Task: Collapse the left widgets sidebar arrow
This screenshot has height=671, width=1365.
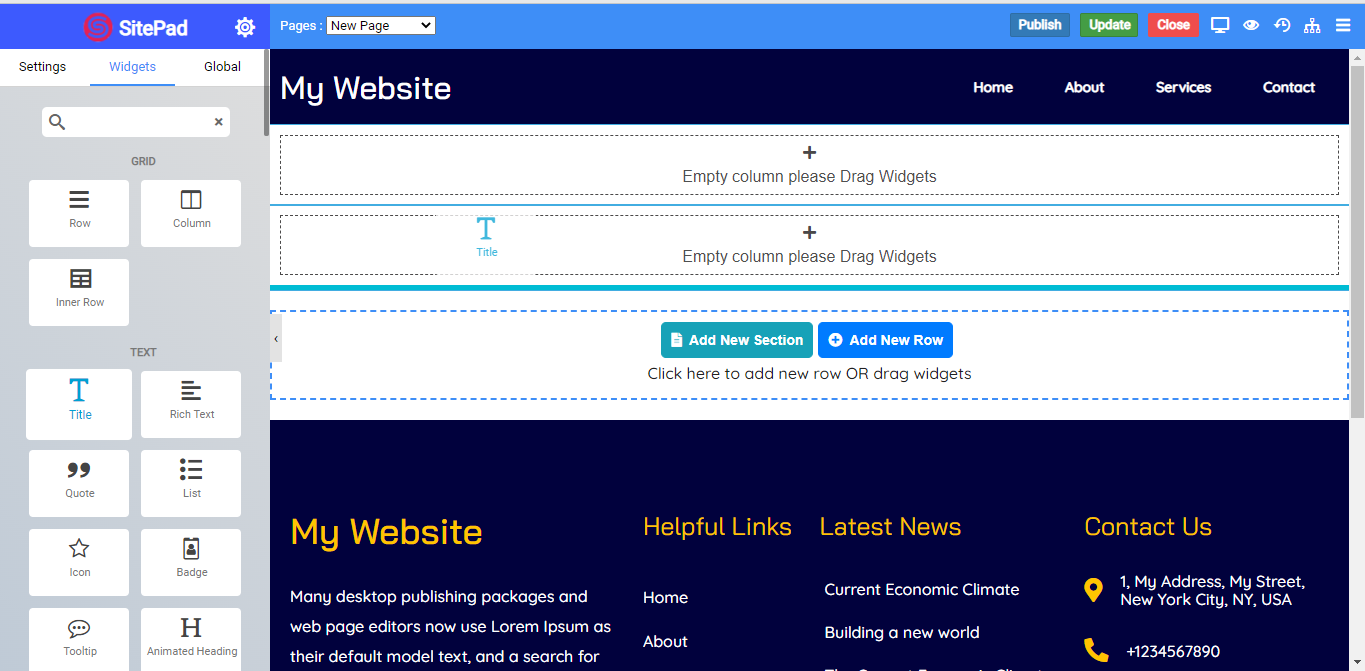Action: click(276, 339)
